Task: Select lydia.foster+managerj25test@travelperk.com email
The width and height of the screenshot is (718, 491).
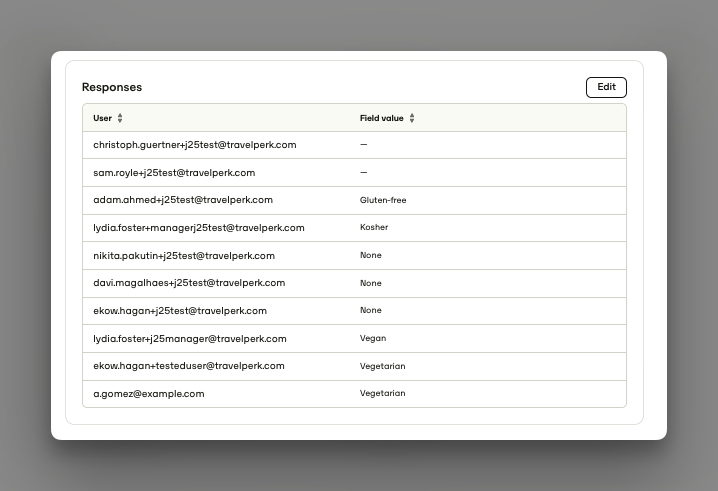Action: click(x=199, y=228)
